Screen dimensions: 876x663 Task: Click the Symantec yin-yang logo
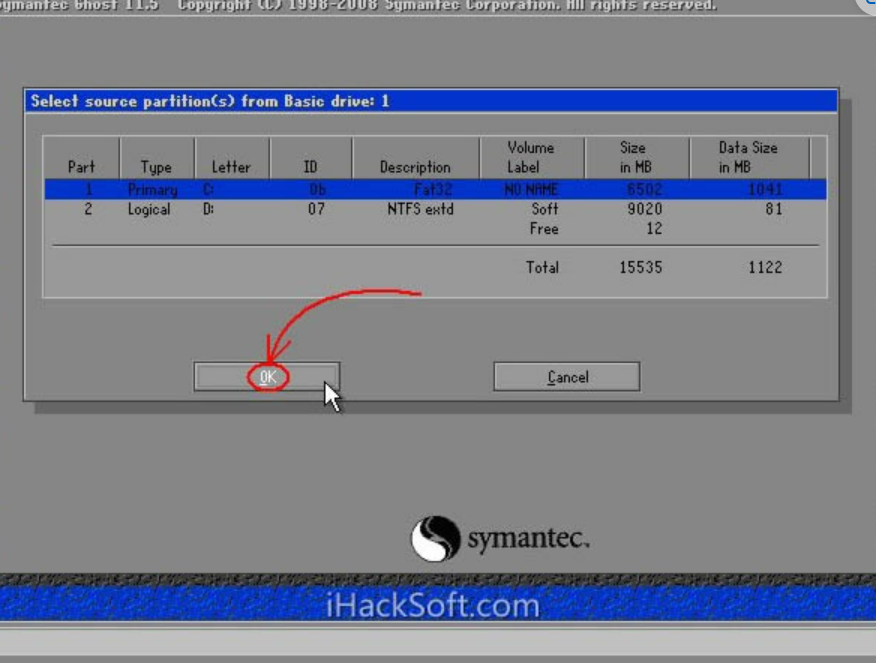click(x=436, y=539)
